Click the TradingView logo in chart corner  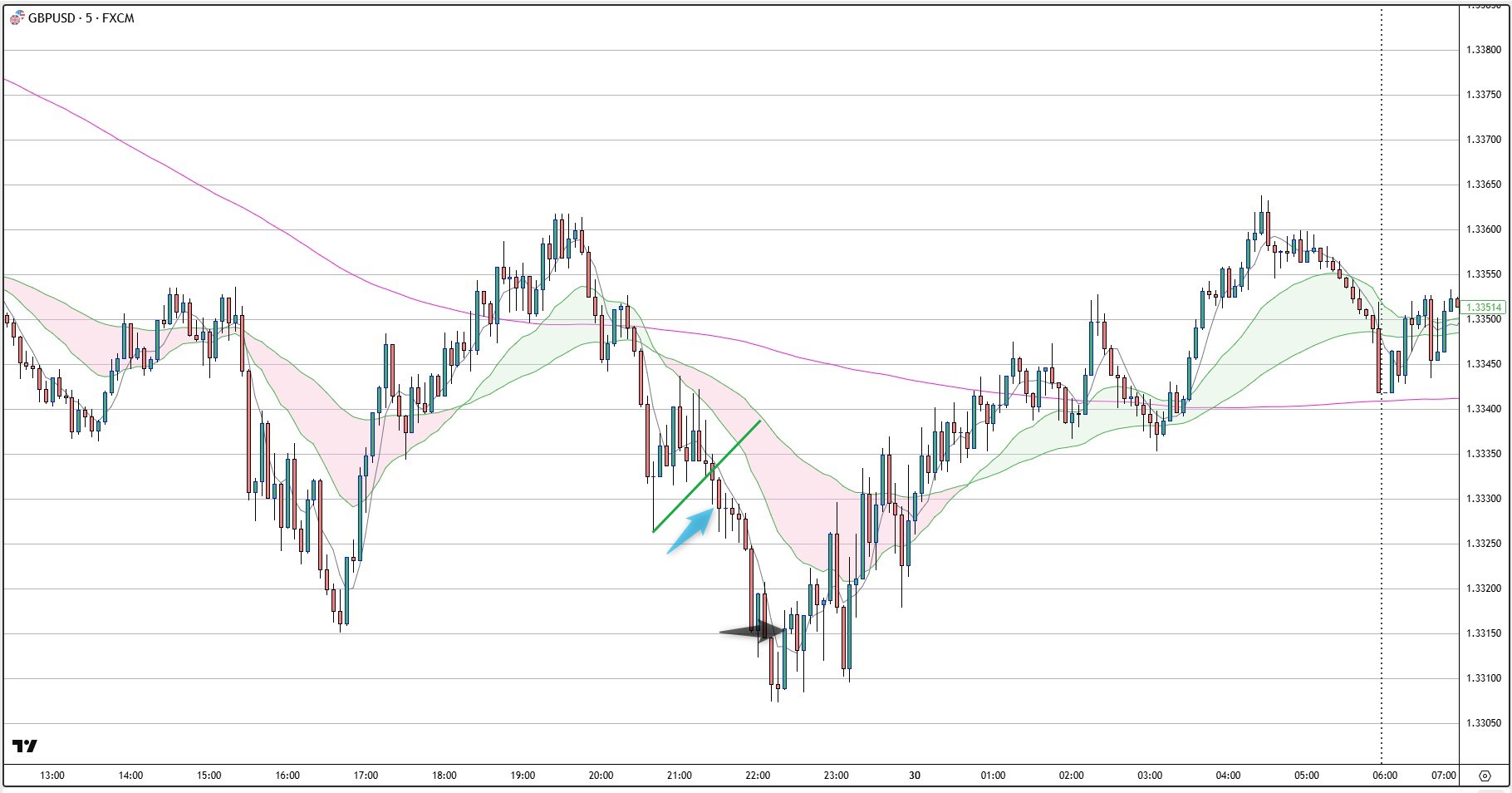click(25, 746)
